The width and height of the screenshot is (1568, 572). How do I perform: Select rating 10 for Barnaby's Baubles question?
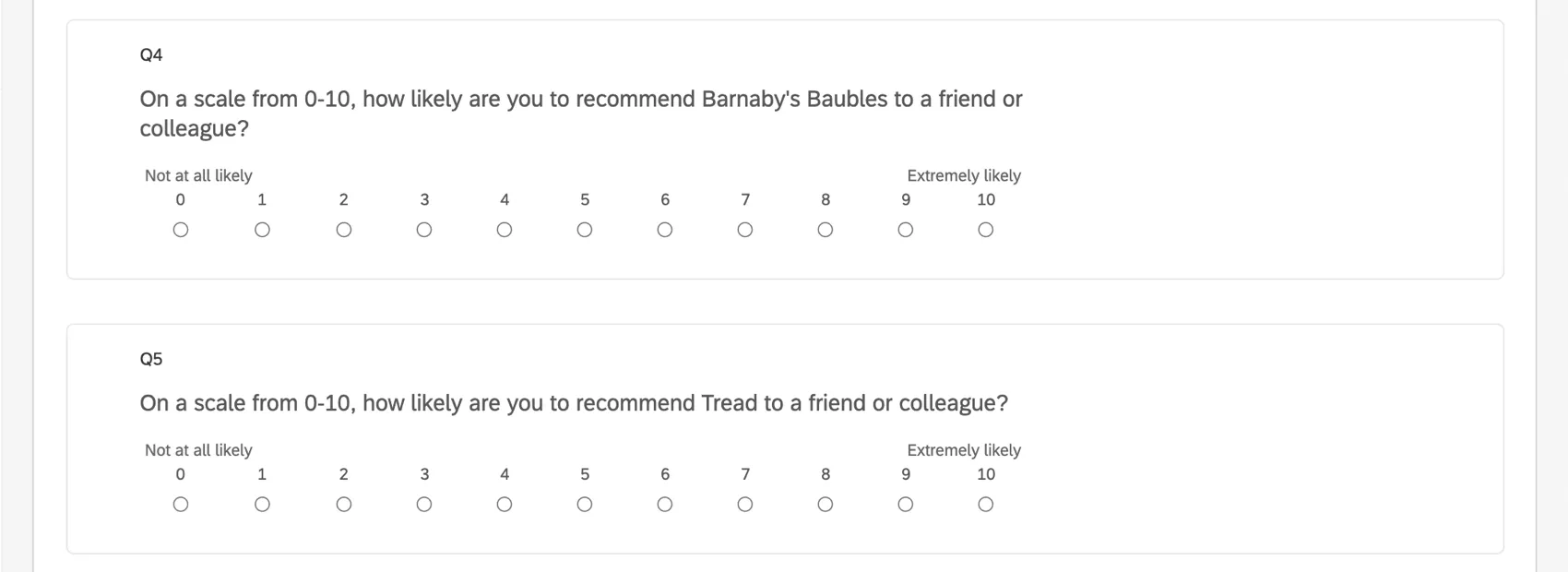click(985, 229)
